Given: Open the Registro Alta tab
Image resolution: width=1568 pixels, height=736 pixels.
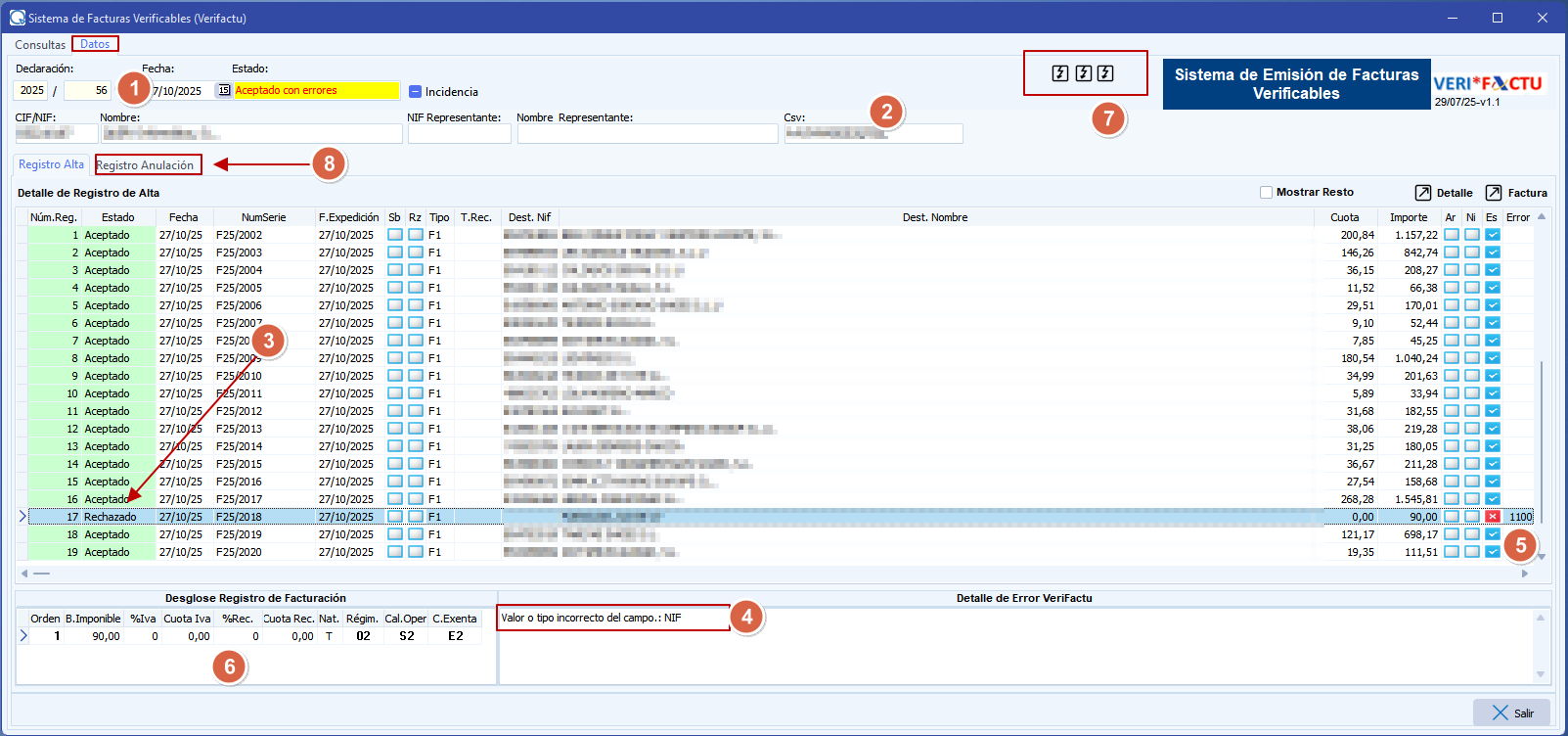Looking at the screenshot, I should (52, 164).
